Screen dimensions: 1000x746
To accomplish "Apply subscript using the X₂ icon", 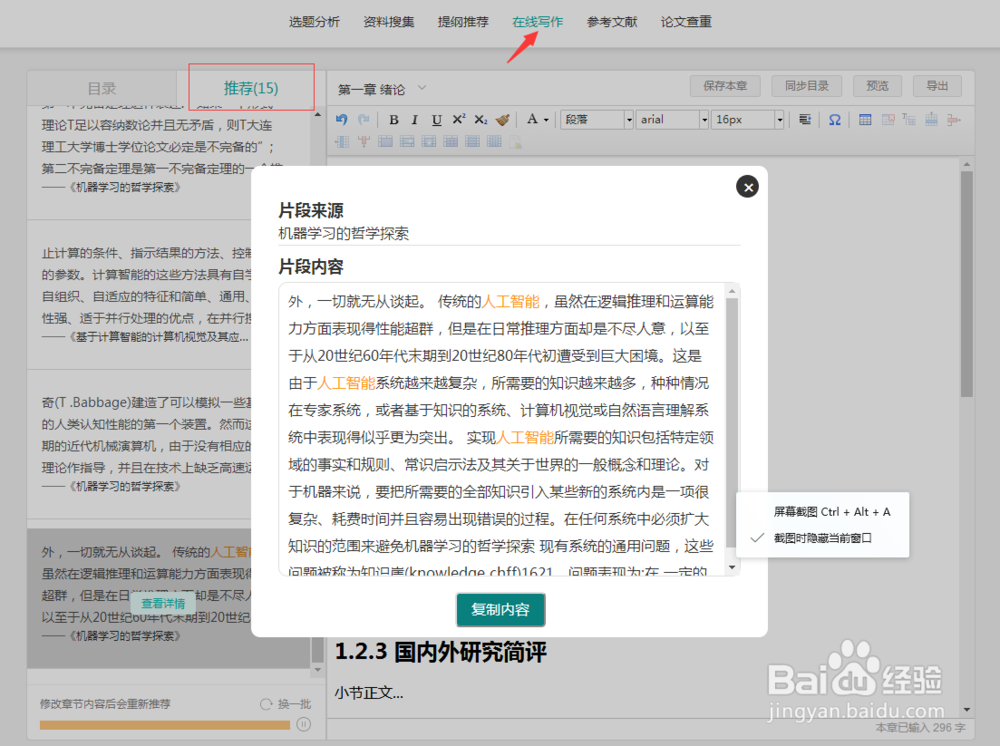I will point(479,119).
